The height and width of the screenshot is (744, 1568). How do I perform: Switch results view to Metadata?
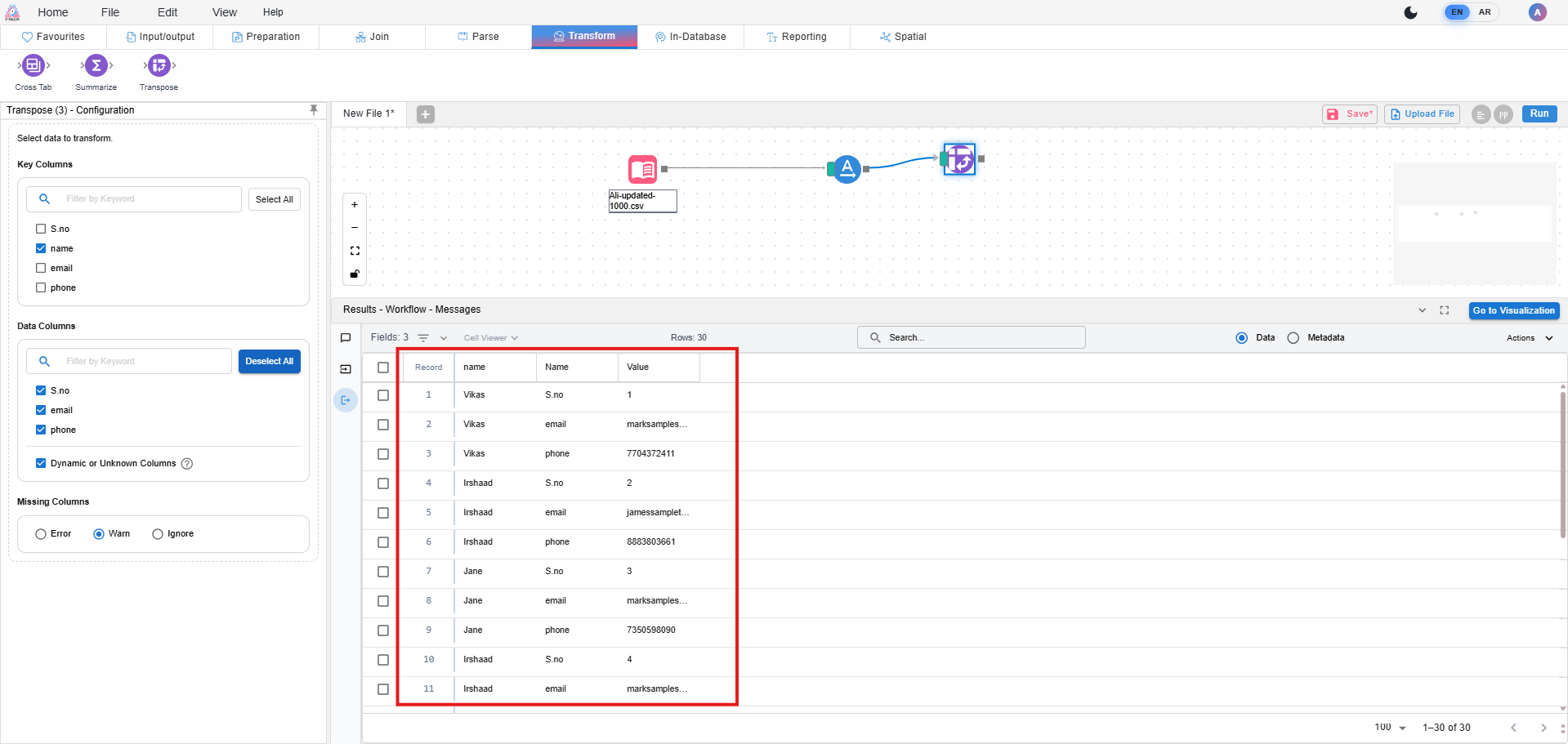[1293, 338]
